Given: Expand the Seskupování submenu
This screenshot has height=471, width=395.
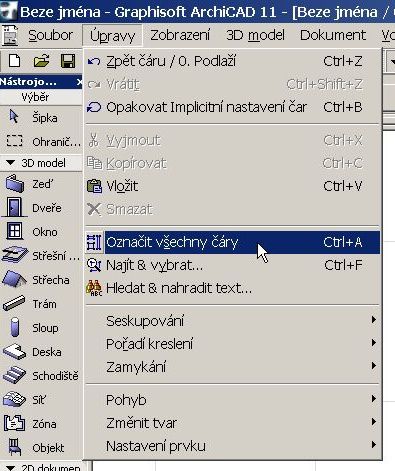Looking at the screenshot, I should click(x=233, y=321).
